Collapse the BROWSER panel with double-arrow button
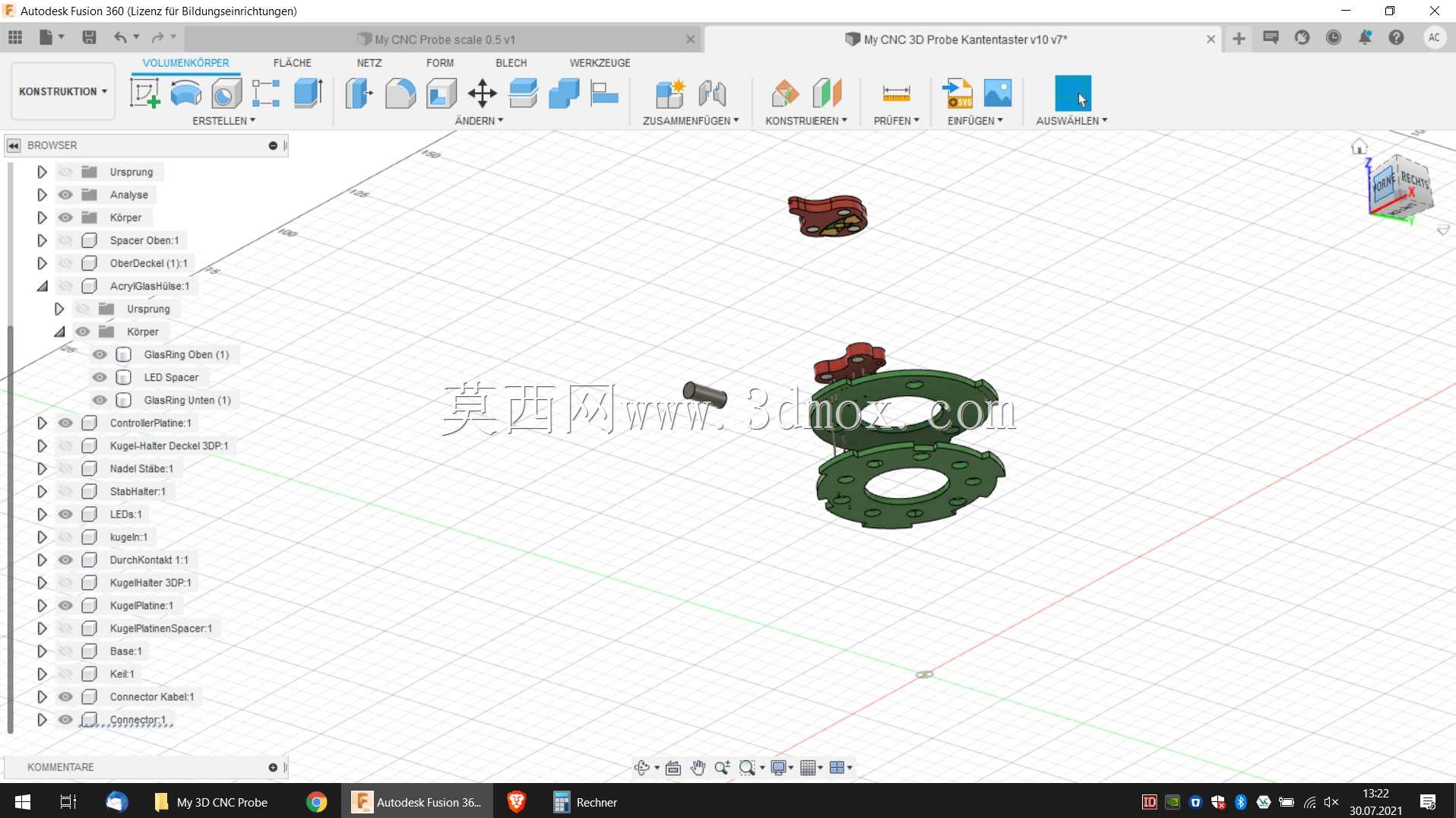The image size is (1456, 818). pyautogui.click(x=14, y=145)
